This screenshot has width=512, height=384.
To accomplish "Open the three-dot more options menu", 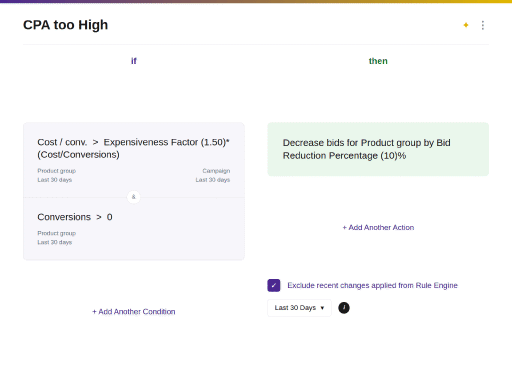I will tap(483, 25).
